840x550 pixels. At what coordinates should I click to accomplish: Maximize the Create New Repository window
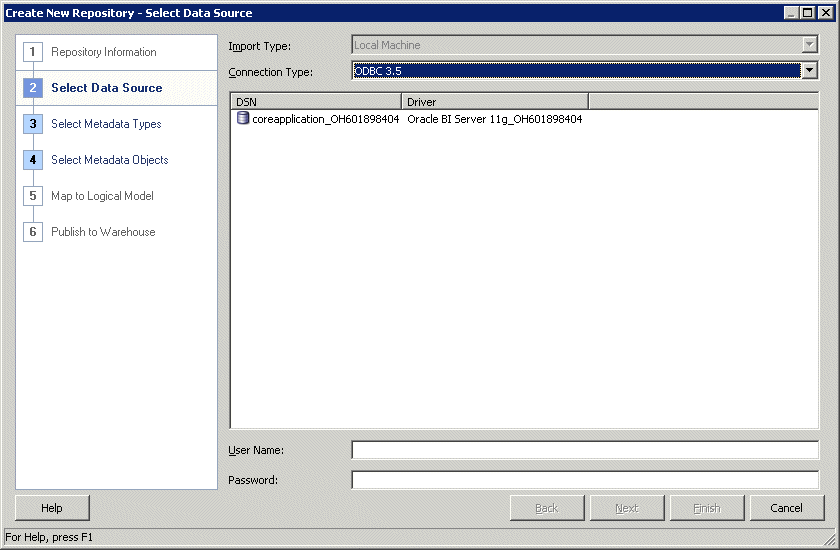point(808,13)
